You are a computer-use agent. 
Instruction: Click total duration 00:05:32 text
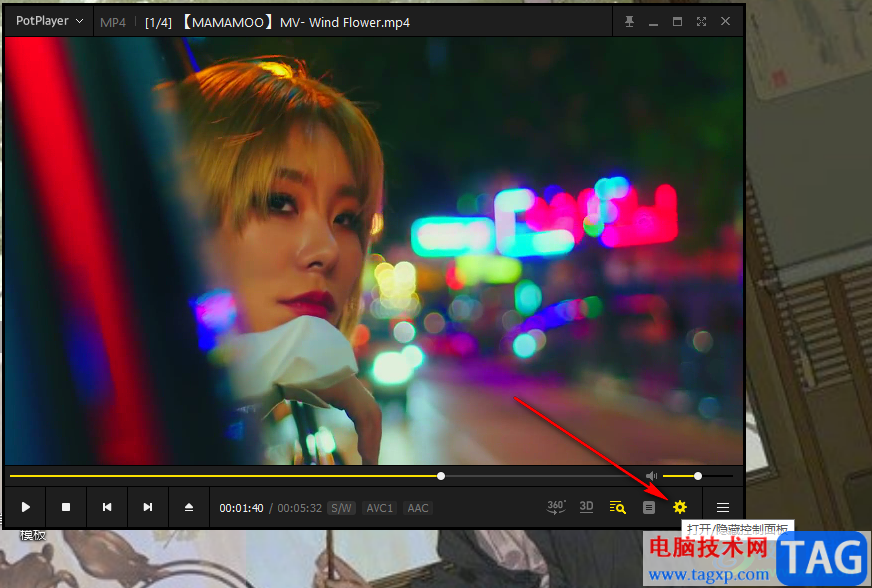pos(300,508)
